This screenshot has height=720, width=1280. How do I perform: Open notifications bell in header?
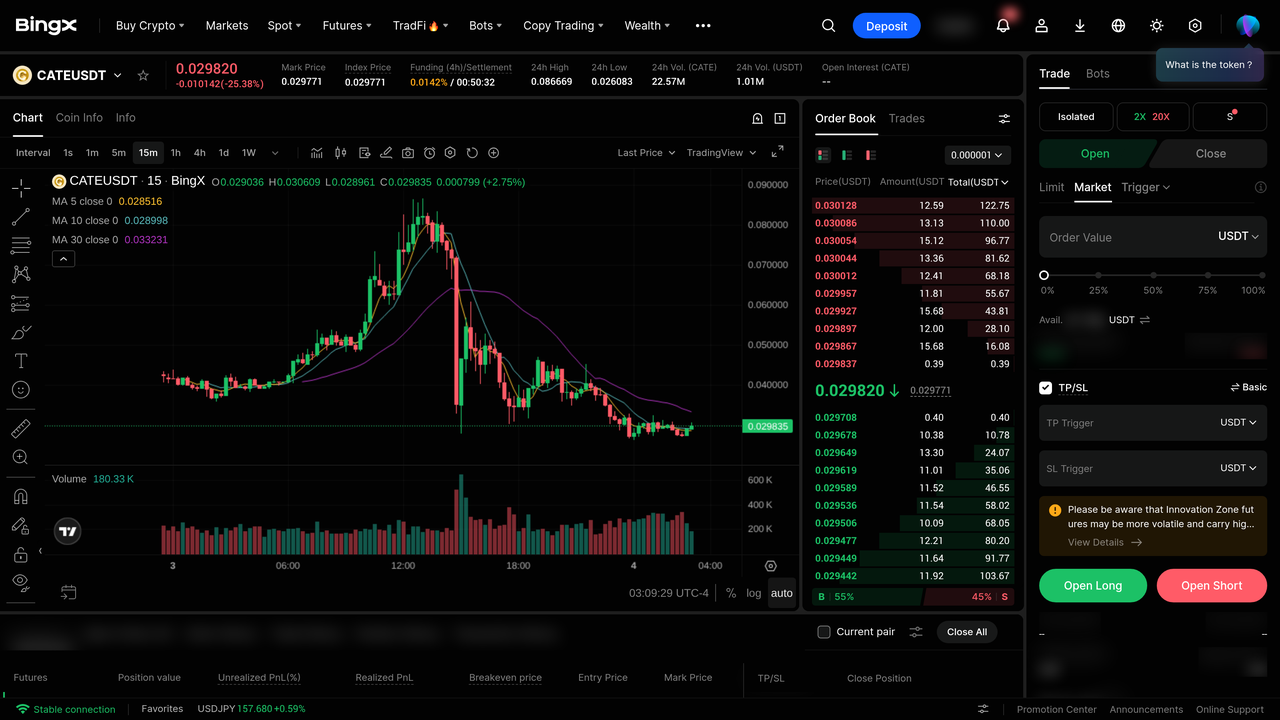pyautogui.click(x=1003, y=26)
